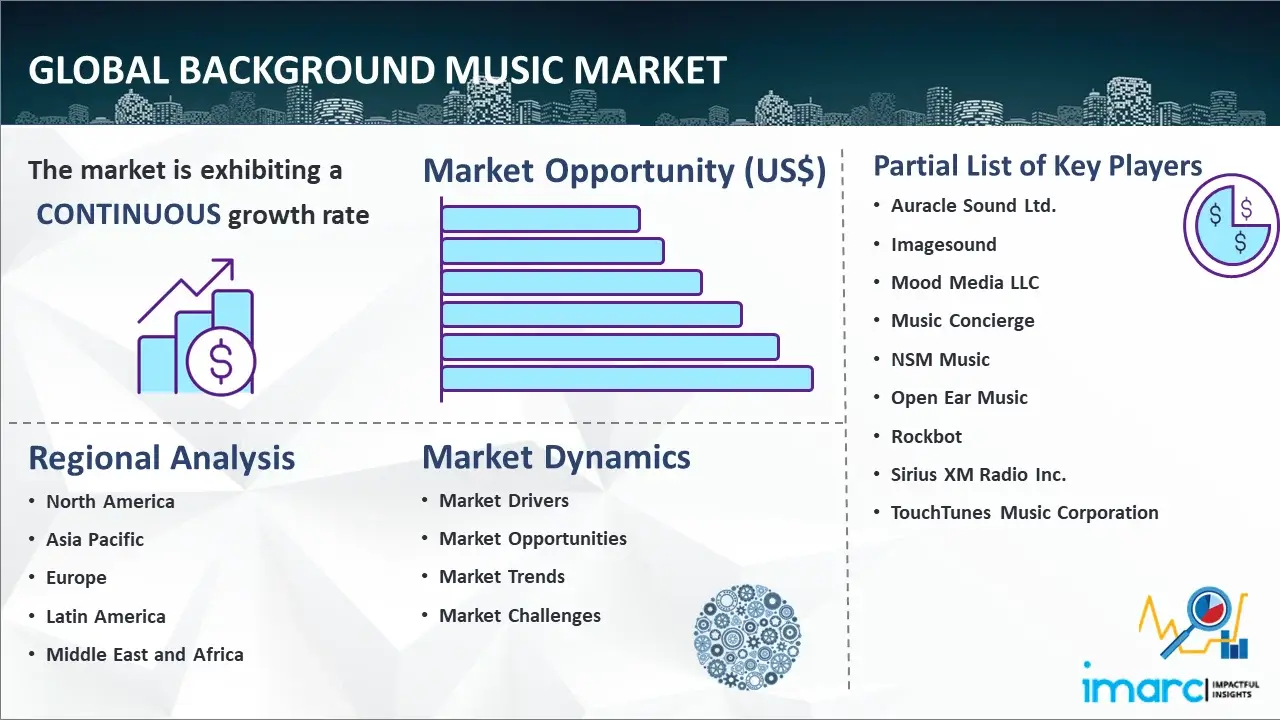Select the Regional Analysis heading
Viewport: 1280px width, 720px height.
tap(161, 458)
